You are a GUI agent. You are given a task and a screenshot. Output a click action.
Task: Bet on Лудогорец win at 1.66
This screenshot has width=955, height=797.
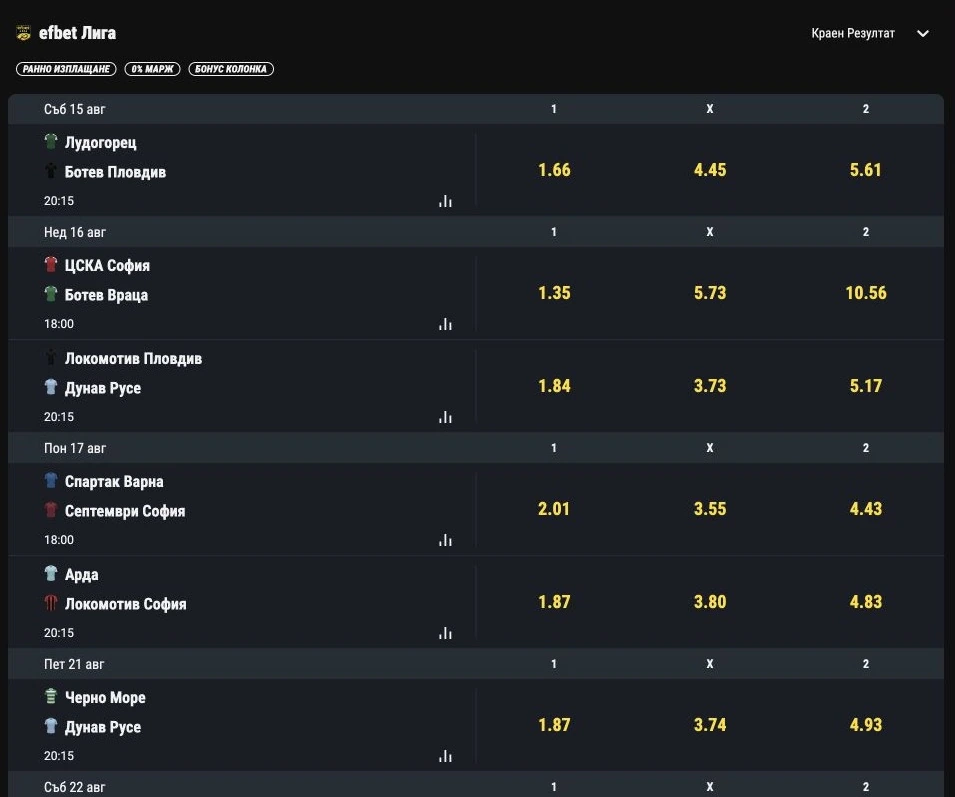pos(554,170)
